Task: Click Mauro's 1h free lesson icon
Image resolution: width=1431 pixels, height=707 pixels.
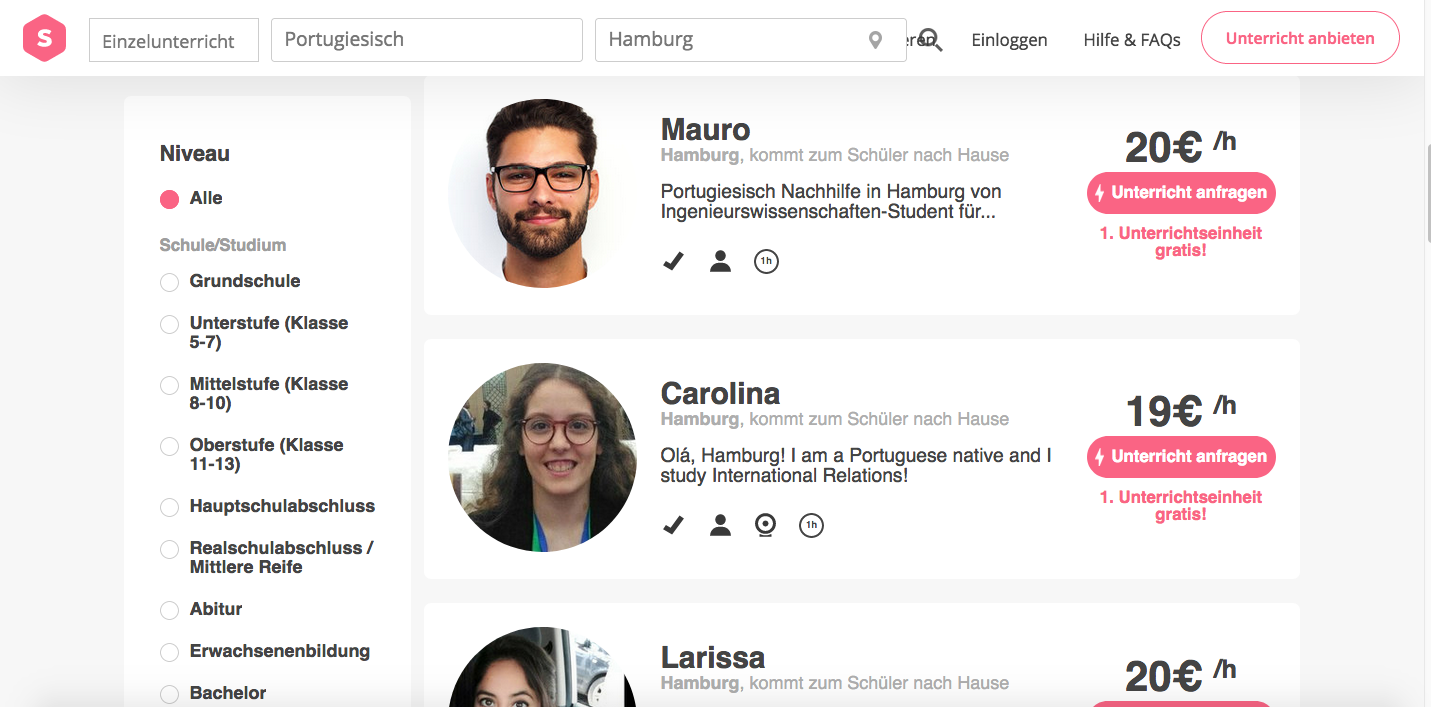Action: point(766,262)
